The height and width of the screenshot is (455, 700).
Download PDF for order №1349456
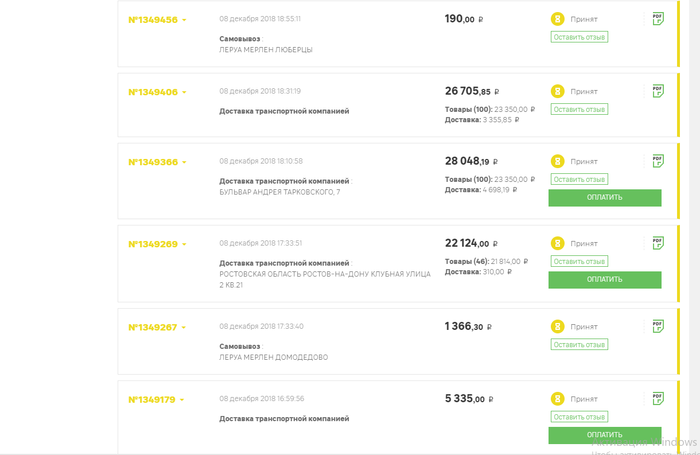(x=658, y=18)
